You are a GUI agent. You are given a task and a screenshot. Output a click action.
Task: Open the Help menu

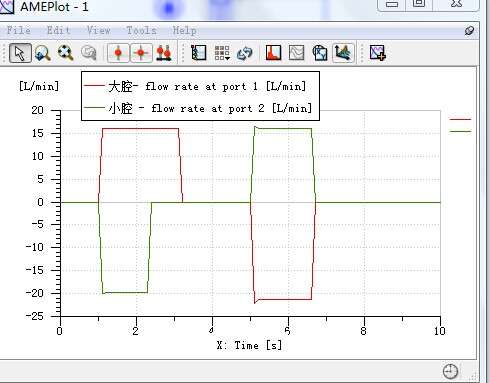click(184, 30)
